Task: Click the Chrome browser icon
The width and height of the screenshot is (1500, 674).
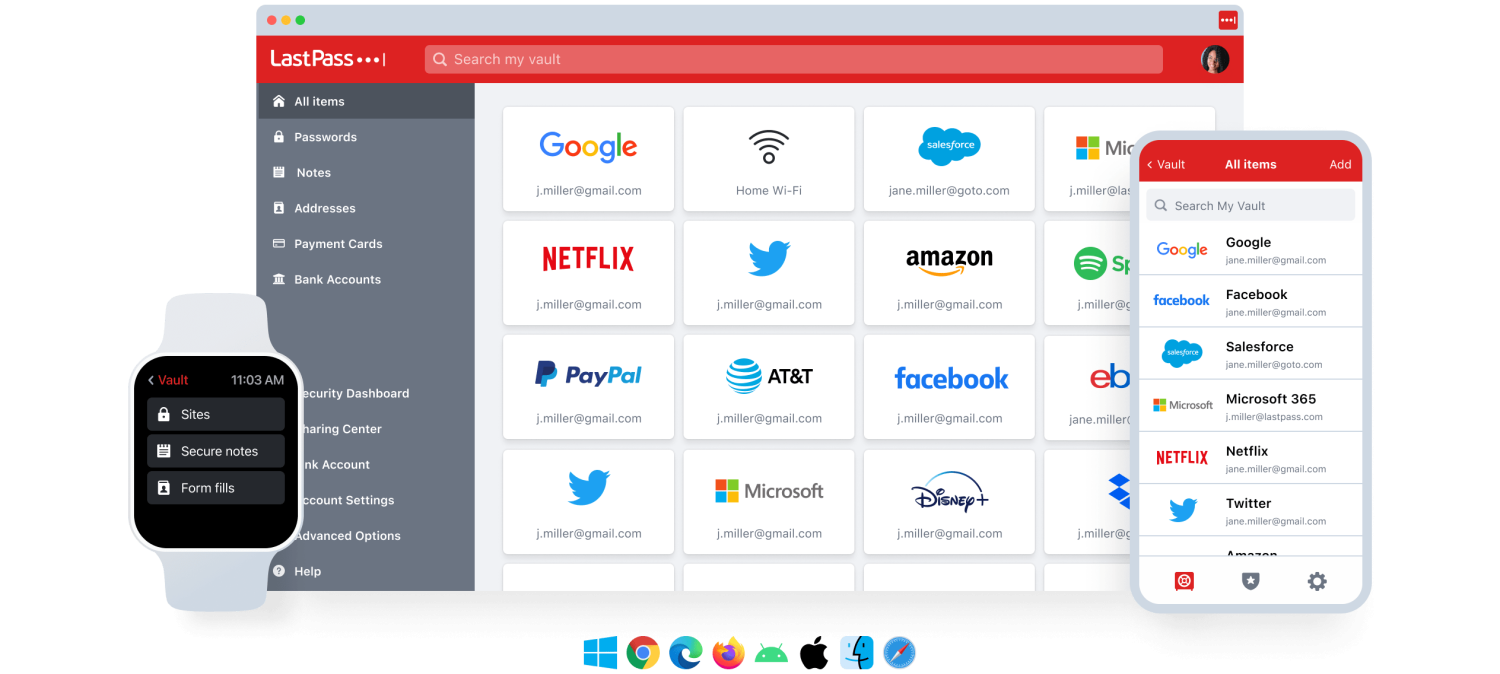Action: (x=643, y=654)
